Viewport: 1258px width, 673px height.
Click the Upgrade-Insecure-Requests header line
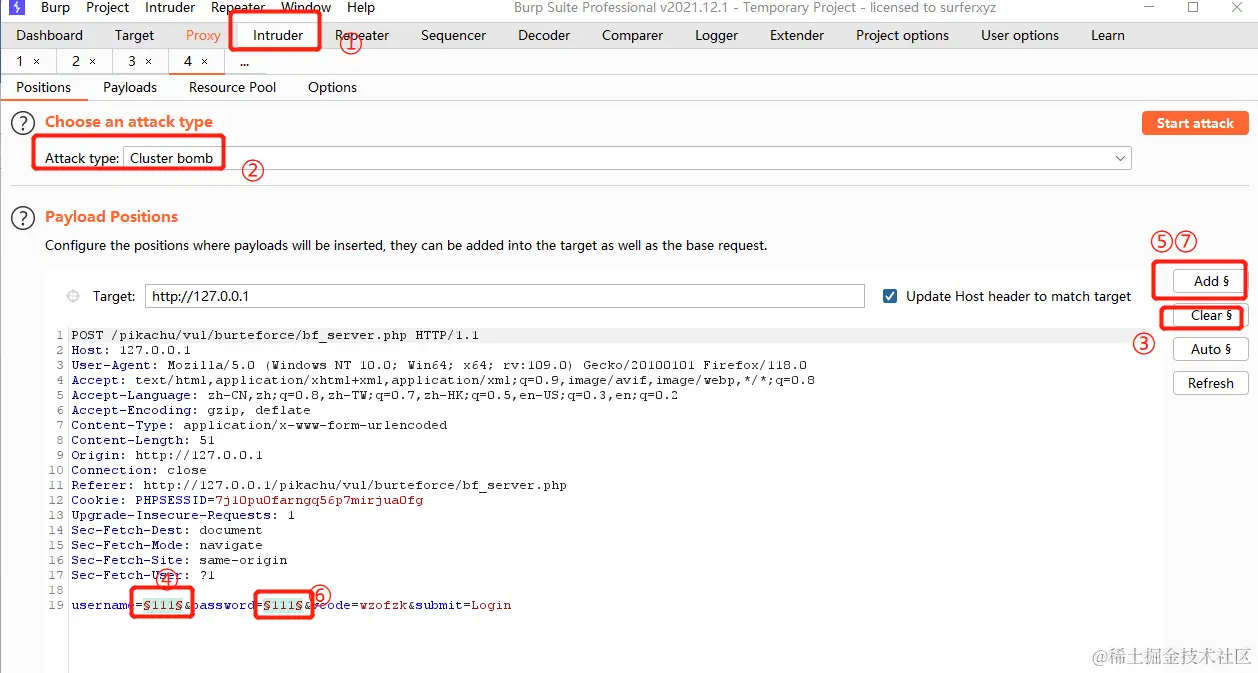(183, 515)
